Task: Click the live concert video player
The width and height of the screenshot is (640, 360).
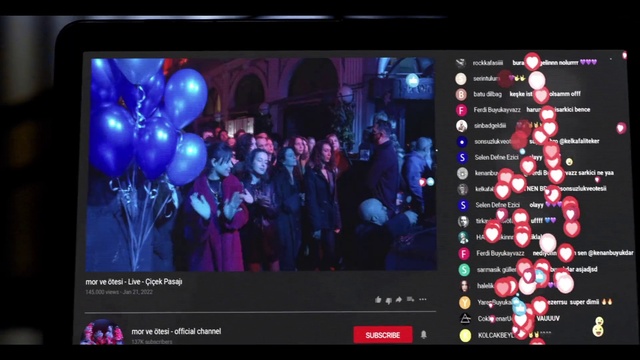Action: pos(261,164)
